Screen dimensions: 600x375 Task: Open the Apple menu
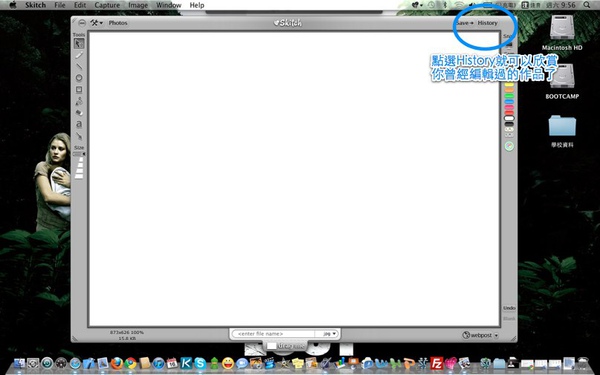click(13, 5)
